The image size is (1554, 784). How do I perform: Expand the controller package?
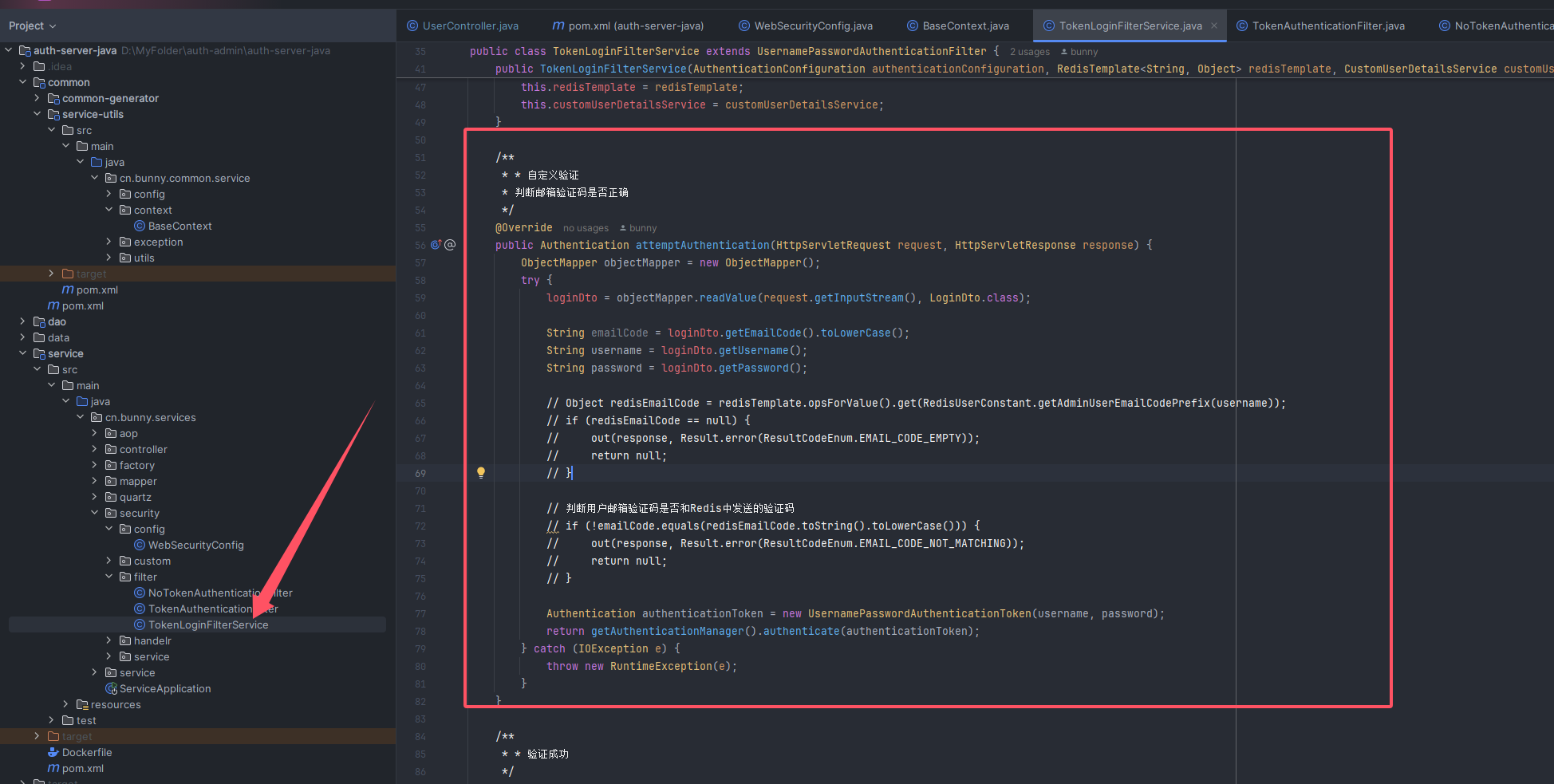pos(95,449)
